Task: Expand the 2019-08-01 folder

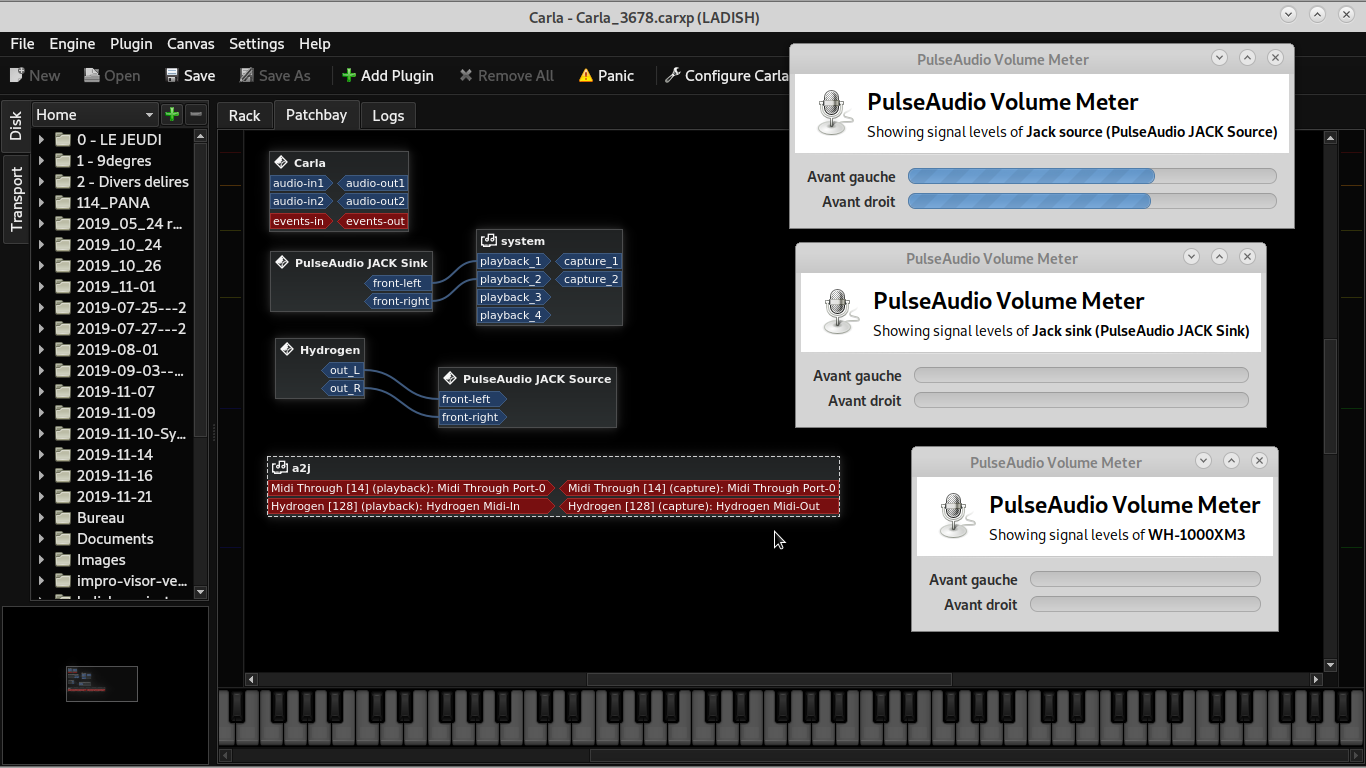Action: point(41,349)
